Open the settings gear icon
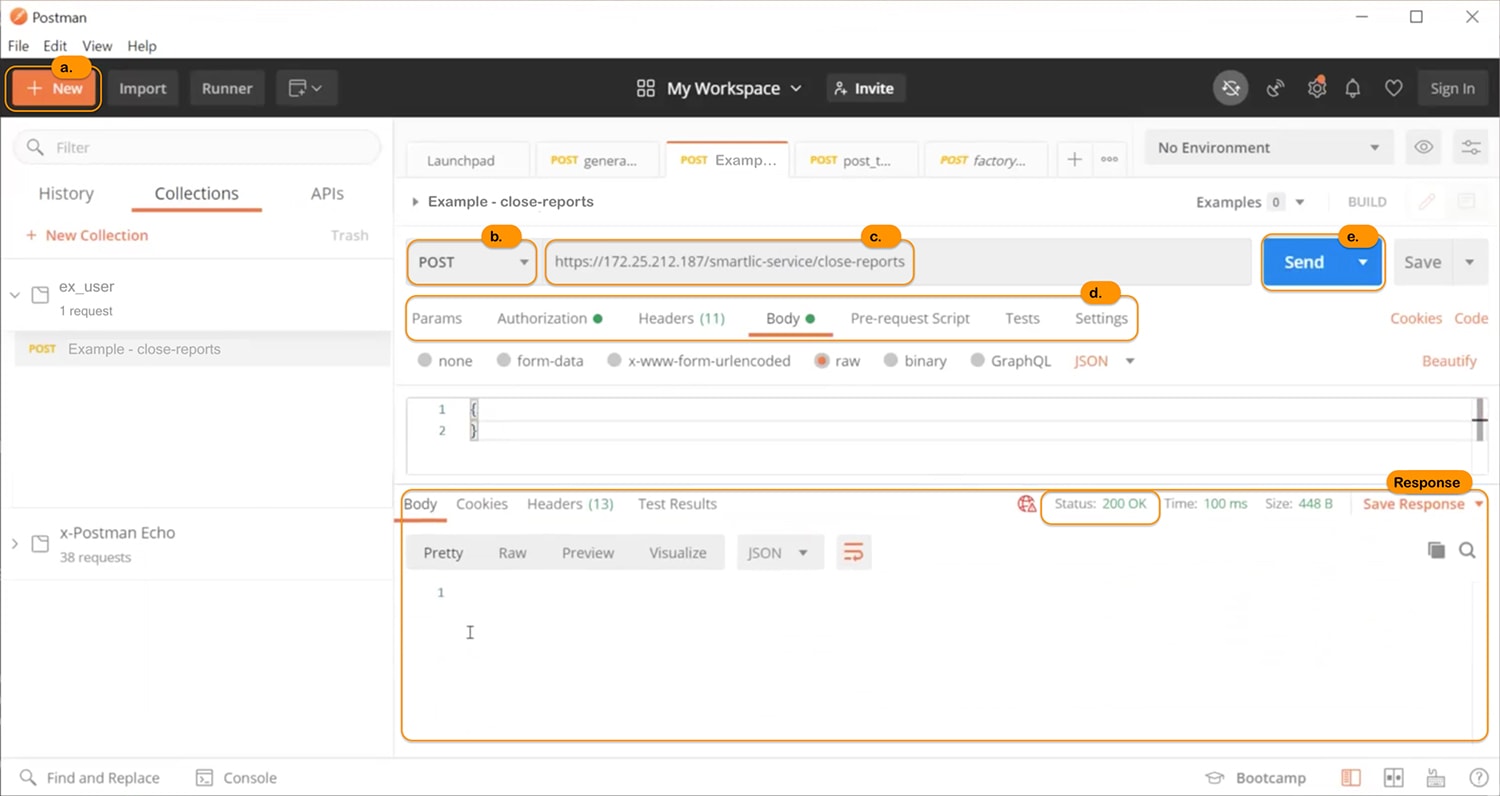The height and width of the screenshot is (796, 1500). [1317, 88]
